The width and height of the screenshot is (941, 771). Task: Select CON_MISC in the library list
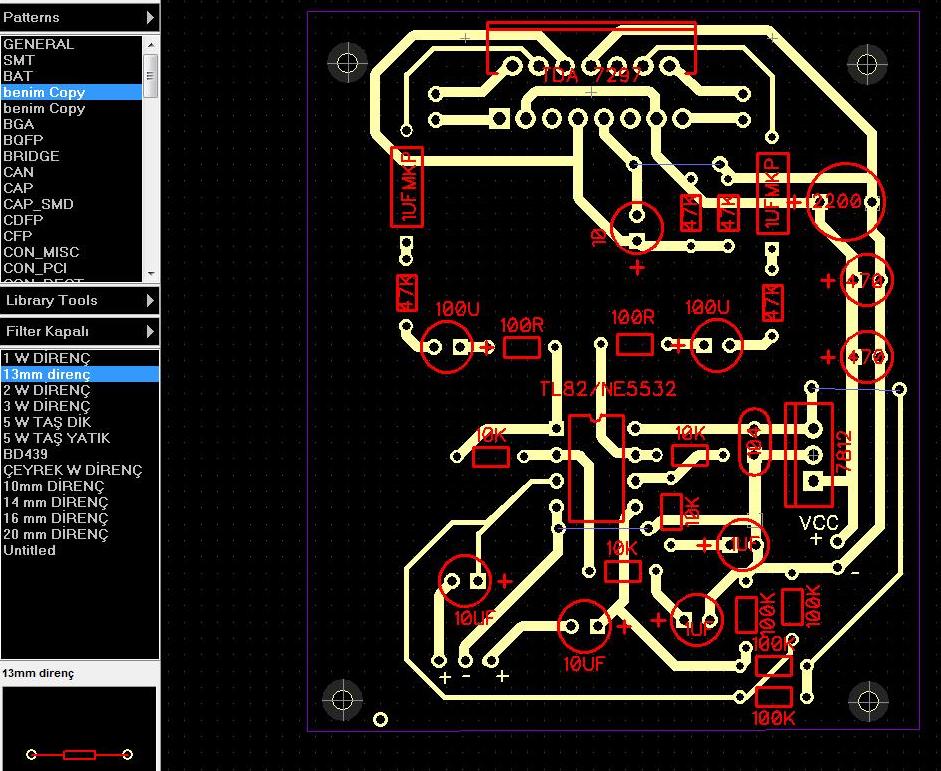tap(41, 252)
